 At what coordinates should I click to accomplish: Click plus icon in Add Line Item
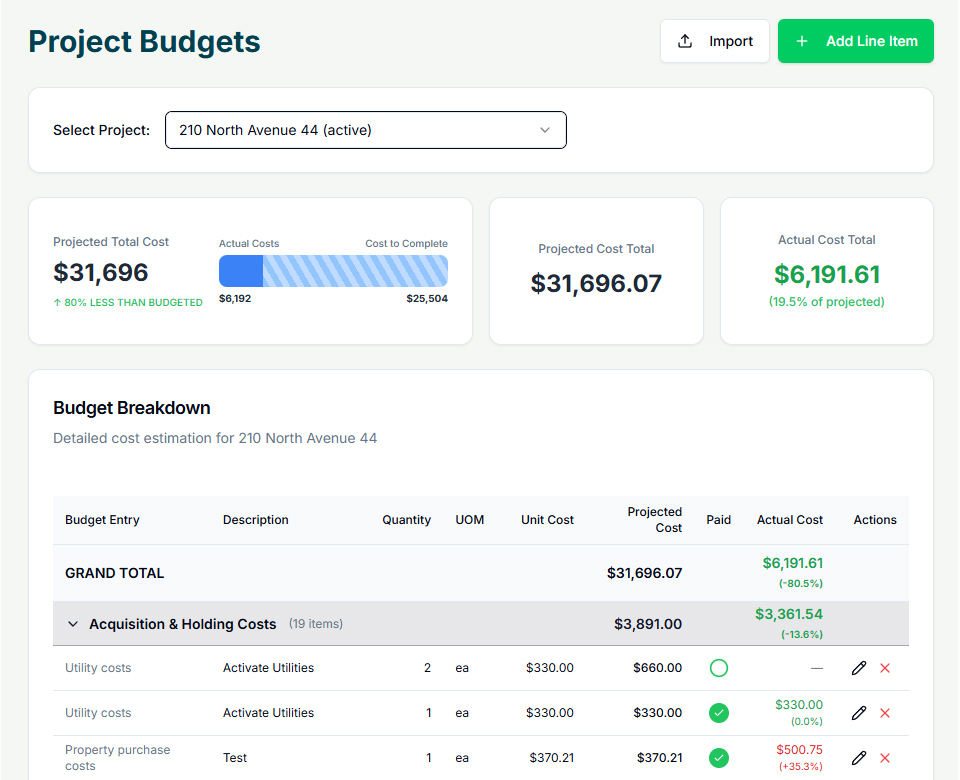[801, 41]
